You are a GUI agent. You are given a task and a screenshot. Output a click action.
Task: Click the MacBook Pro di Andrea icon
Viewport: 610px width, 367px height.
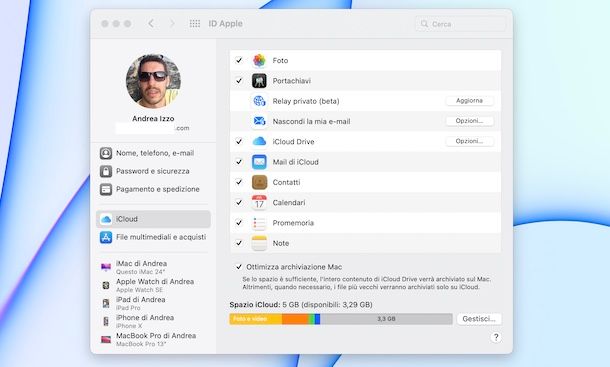pyautogui.click(x=106, y=339)
